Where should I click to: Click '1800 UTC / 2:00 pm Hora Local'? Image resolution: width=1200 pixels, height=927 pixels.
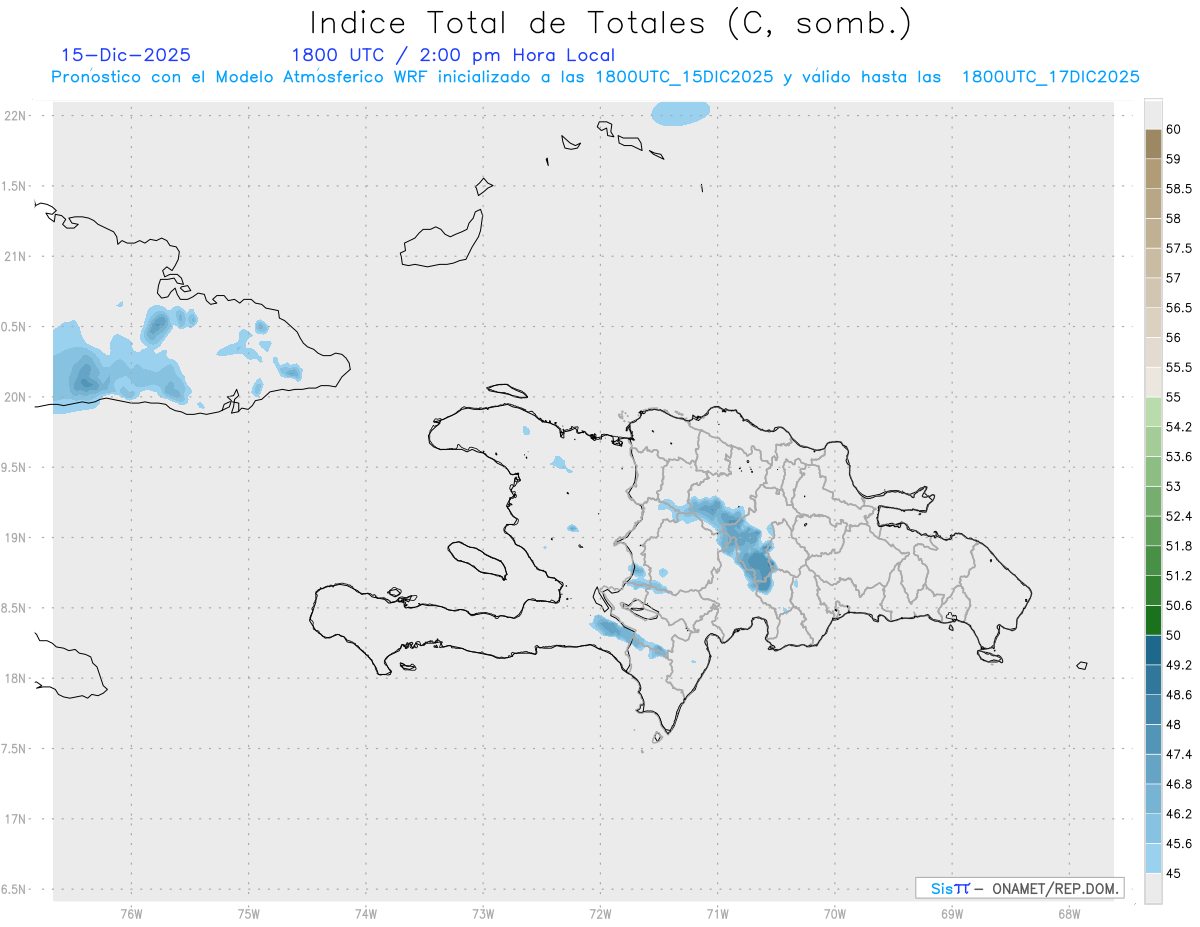[453, 55]
